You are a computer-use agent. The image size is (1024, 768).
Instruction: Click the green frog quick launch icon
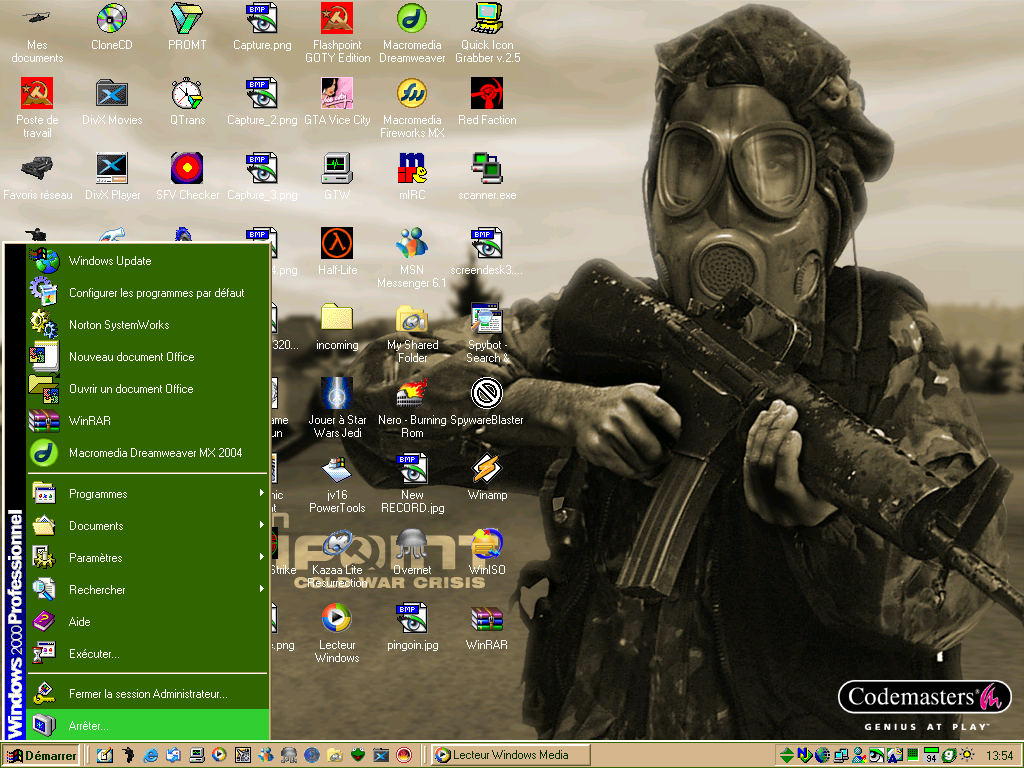(358, 755)
